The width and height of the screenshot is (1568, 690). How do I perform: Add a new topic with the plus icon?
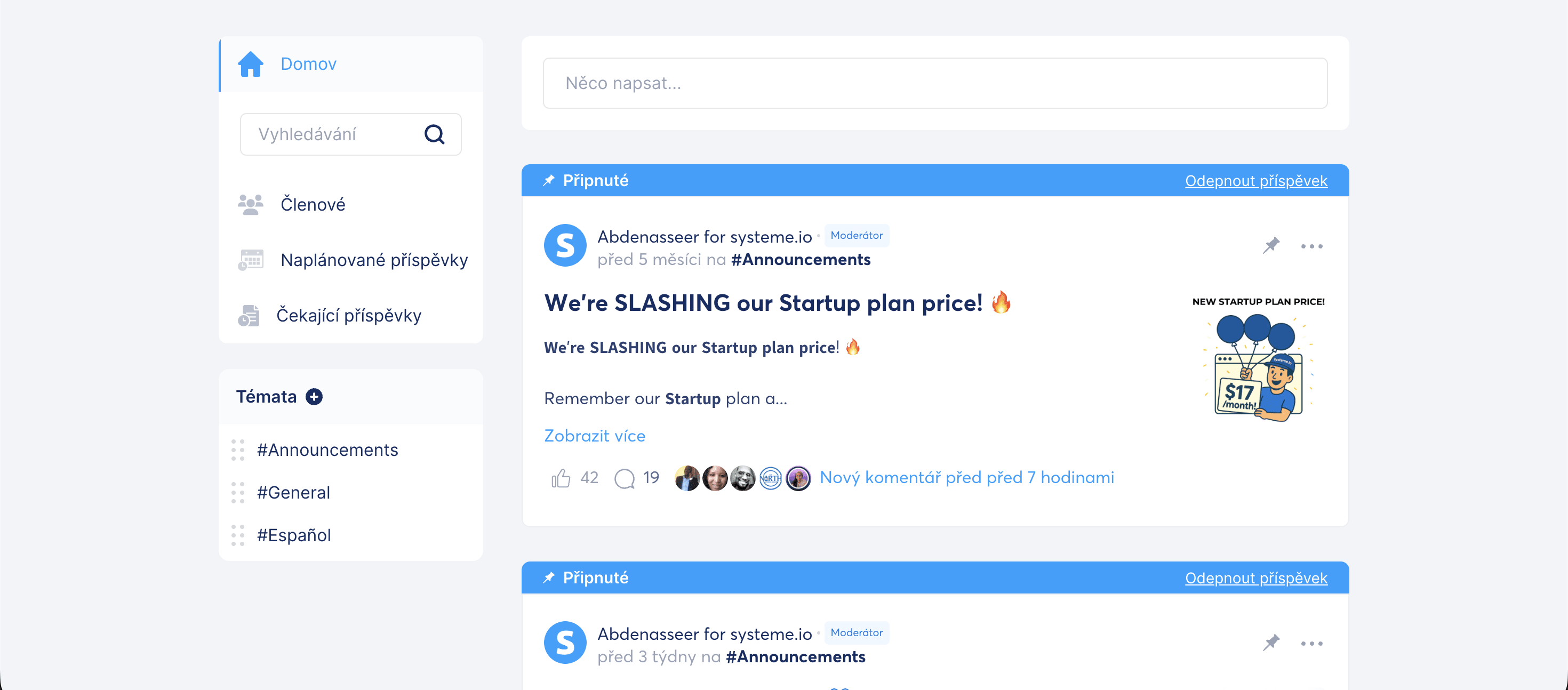click(314, 397)
